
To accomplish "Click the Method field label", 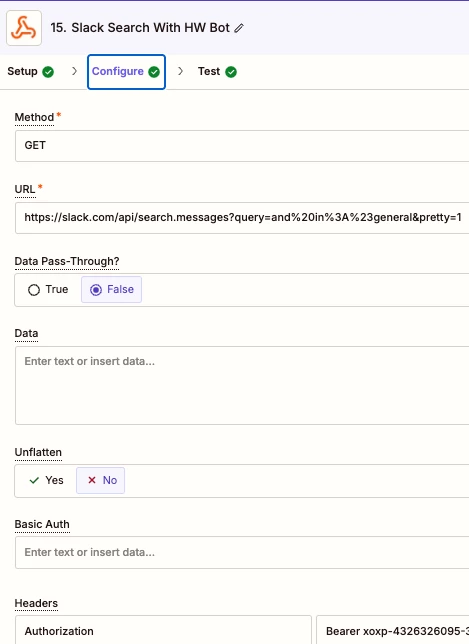I will pos(34,117).
